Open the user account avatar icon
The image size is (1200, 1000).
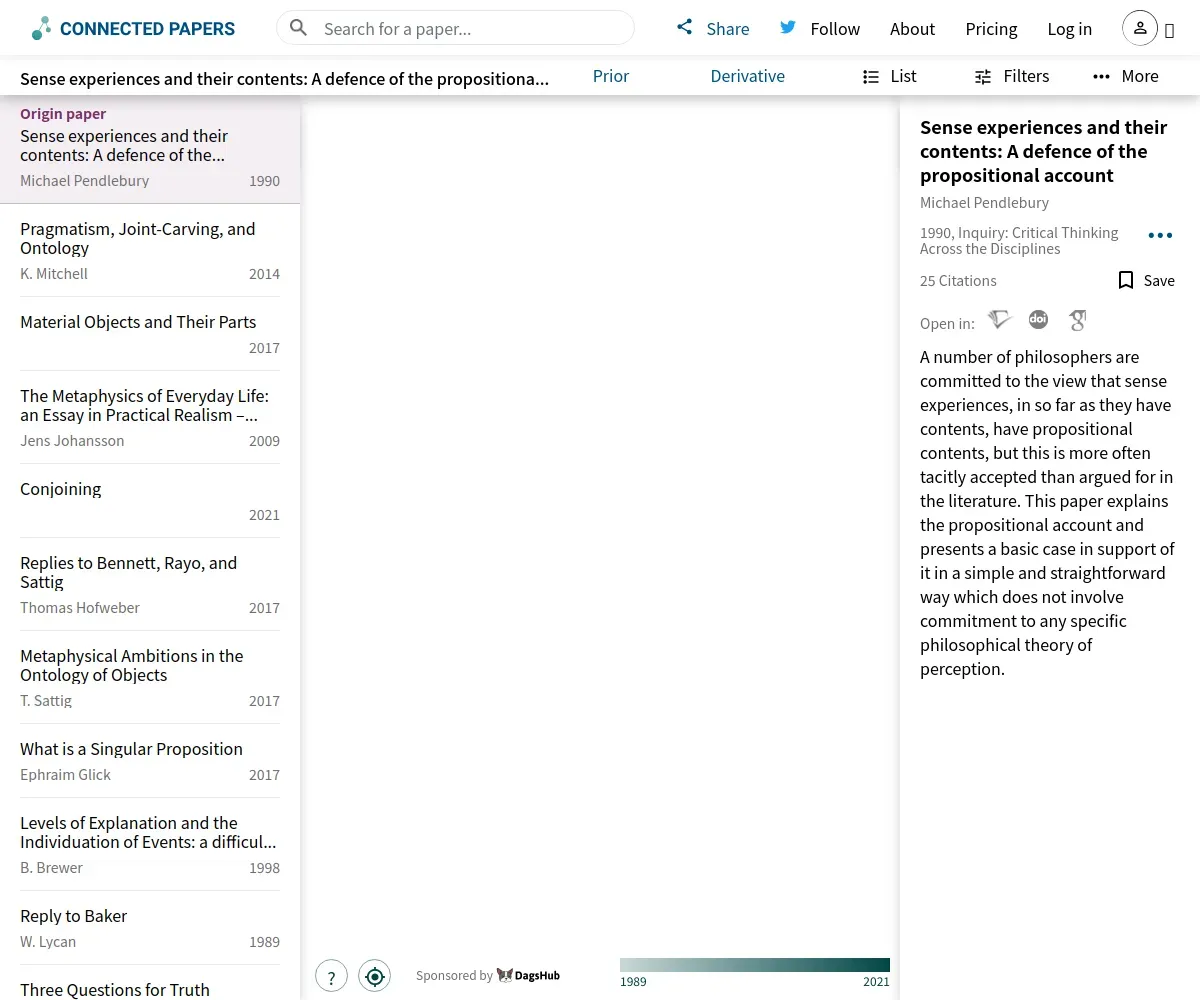(x=1140, y=28)
